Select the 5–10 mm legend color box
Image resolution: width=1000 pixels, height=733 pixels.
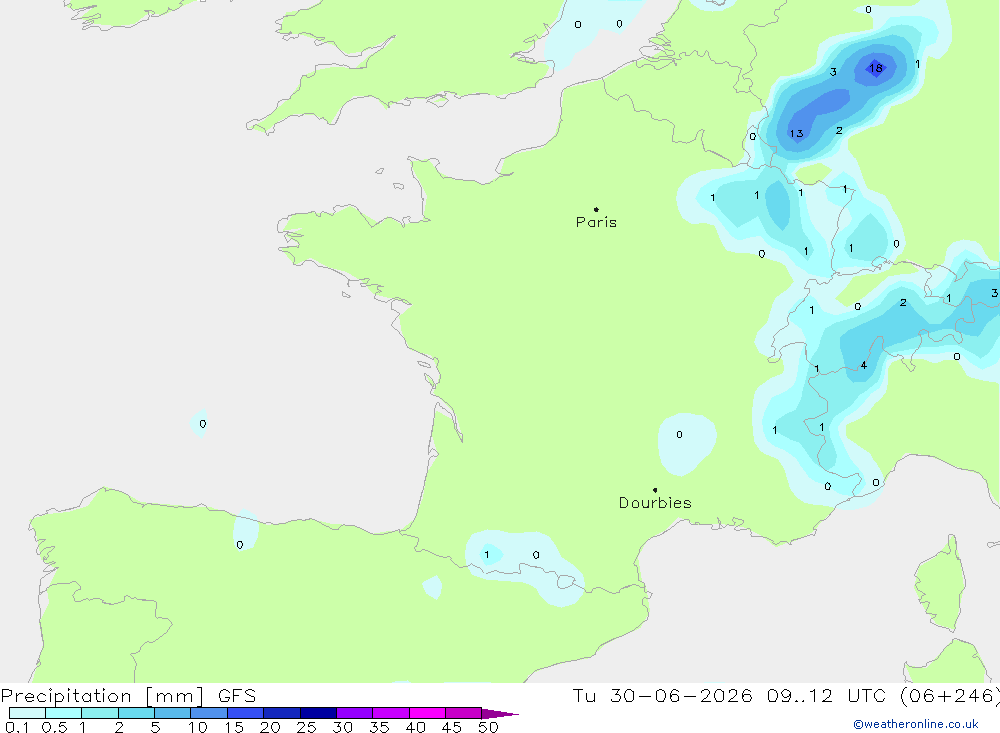[173, 713]
